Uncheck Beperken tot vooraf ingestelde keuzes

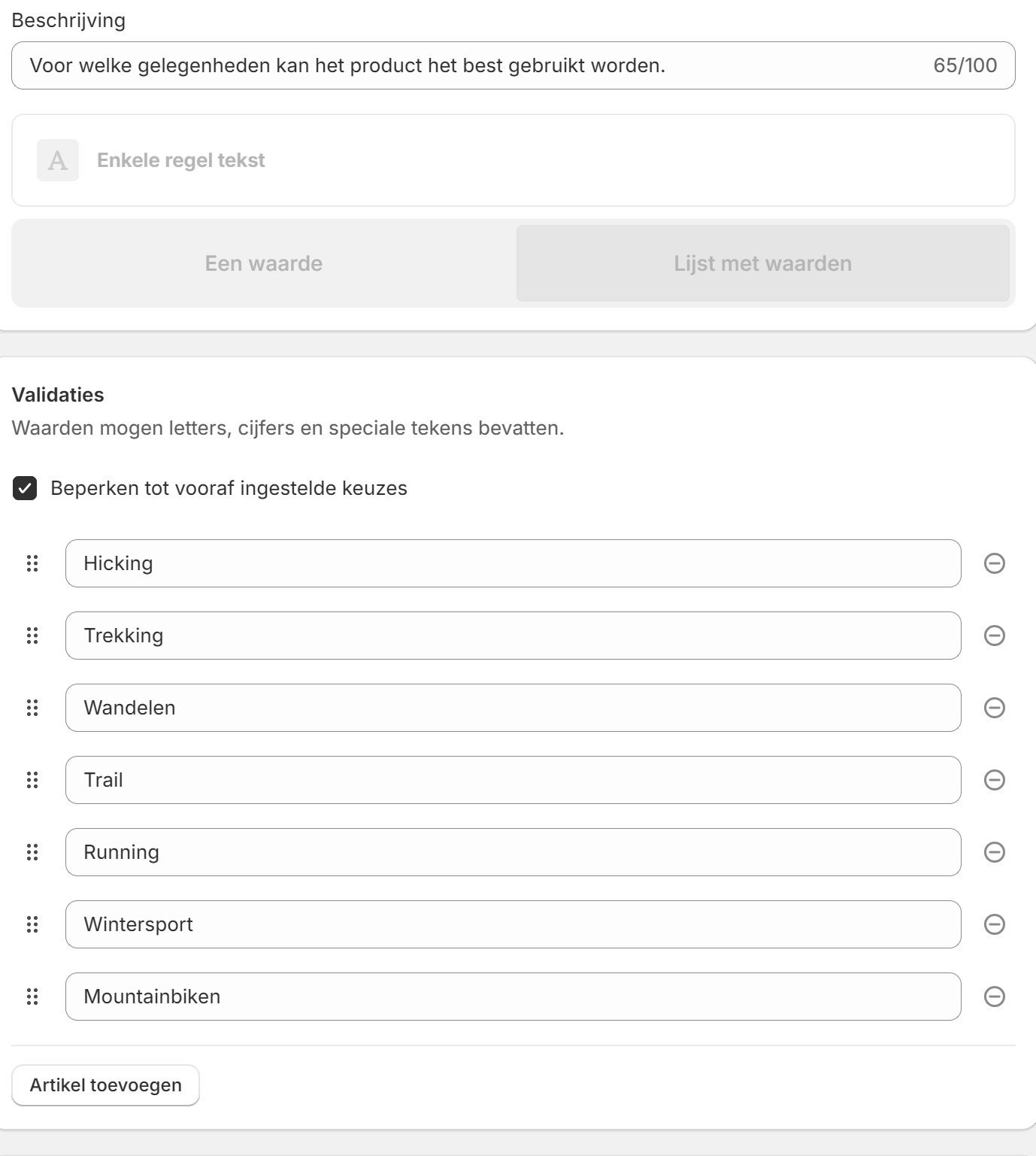click(25, 488)
